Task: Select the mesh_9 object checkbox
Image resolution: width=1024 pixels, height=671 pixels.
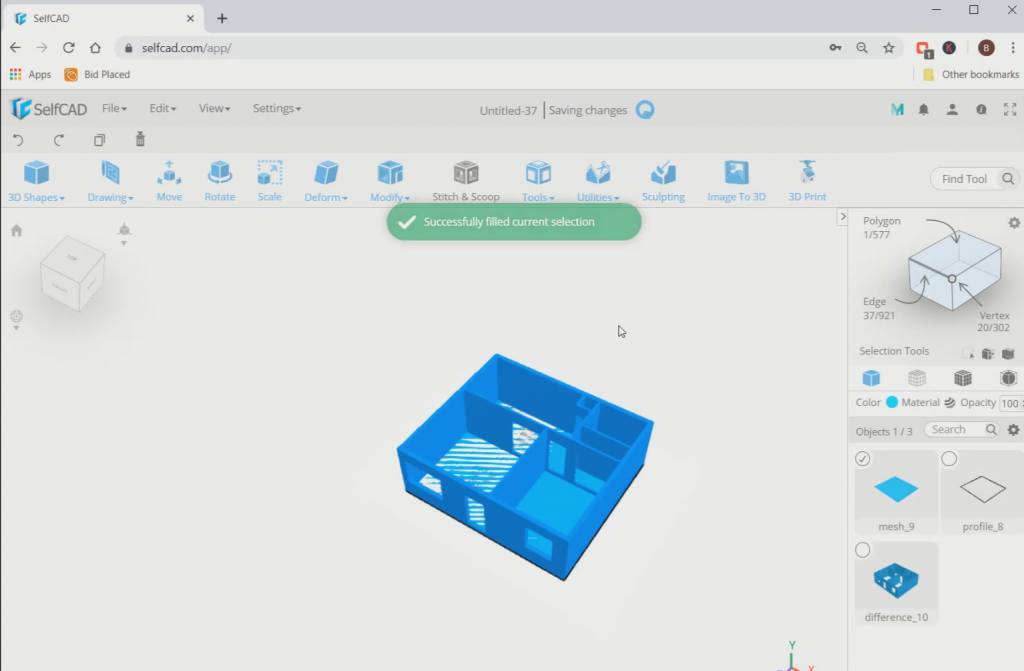Action: 862,458
